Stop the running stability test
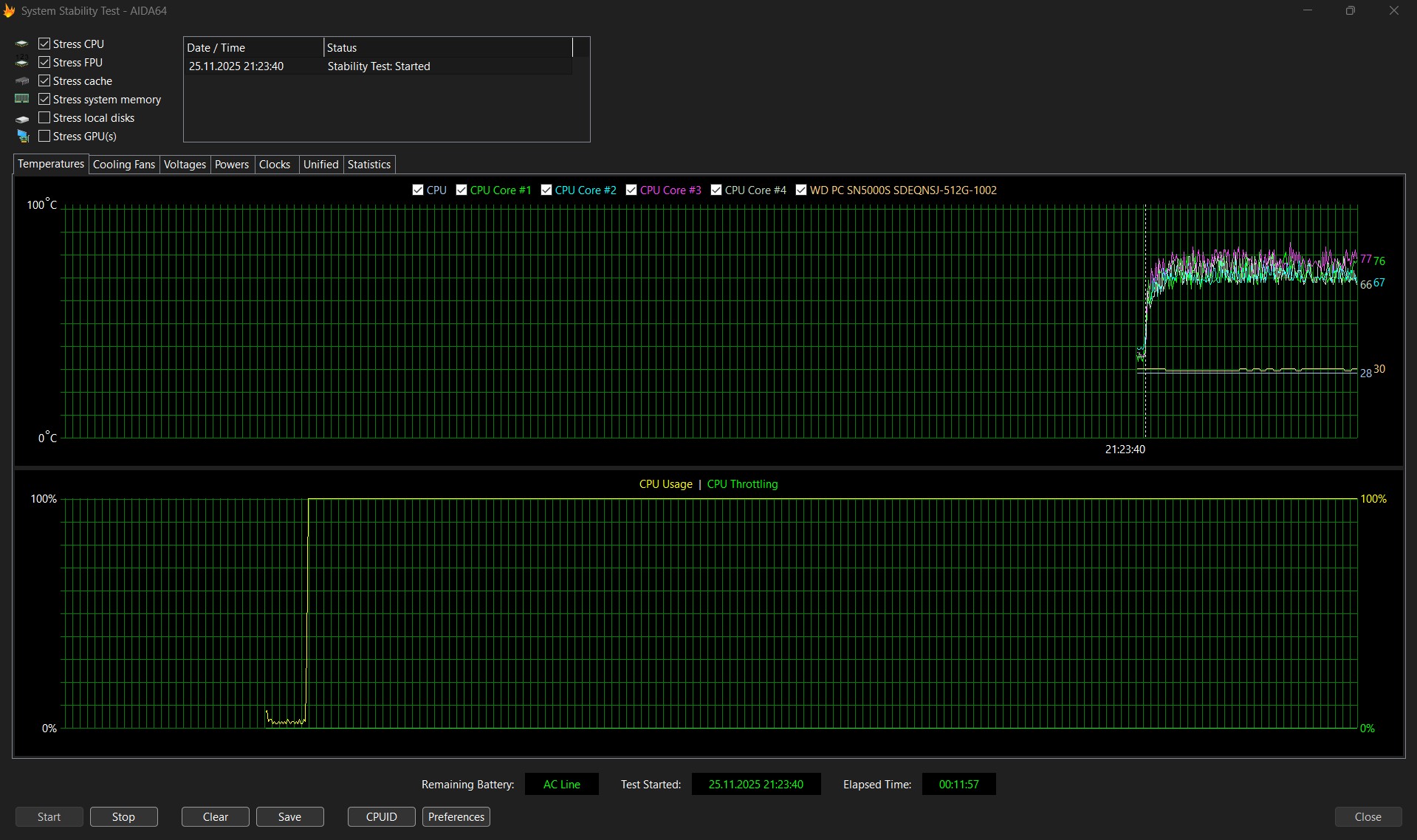Screen dimensions: 1417x840 123,817
